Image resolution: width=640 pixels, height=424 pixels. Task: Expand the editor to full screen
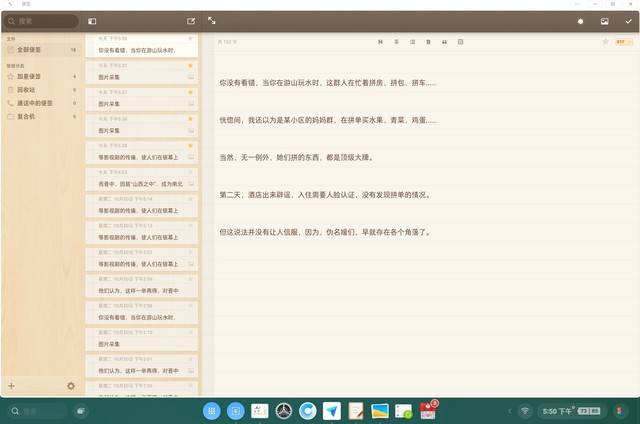[x=212, y=20]
